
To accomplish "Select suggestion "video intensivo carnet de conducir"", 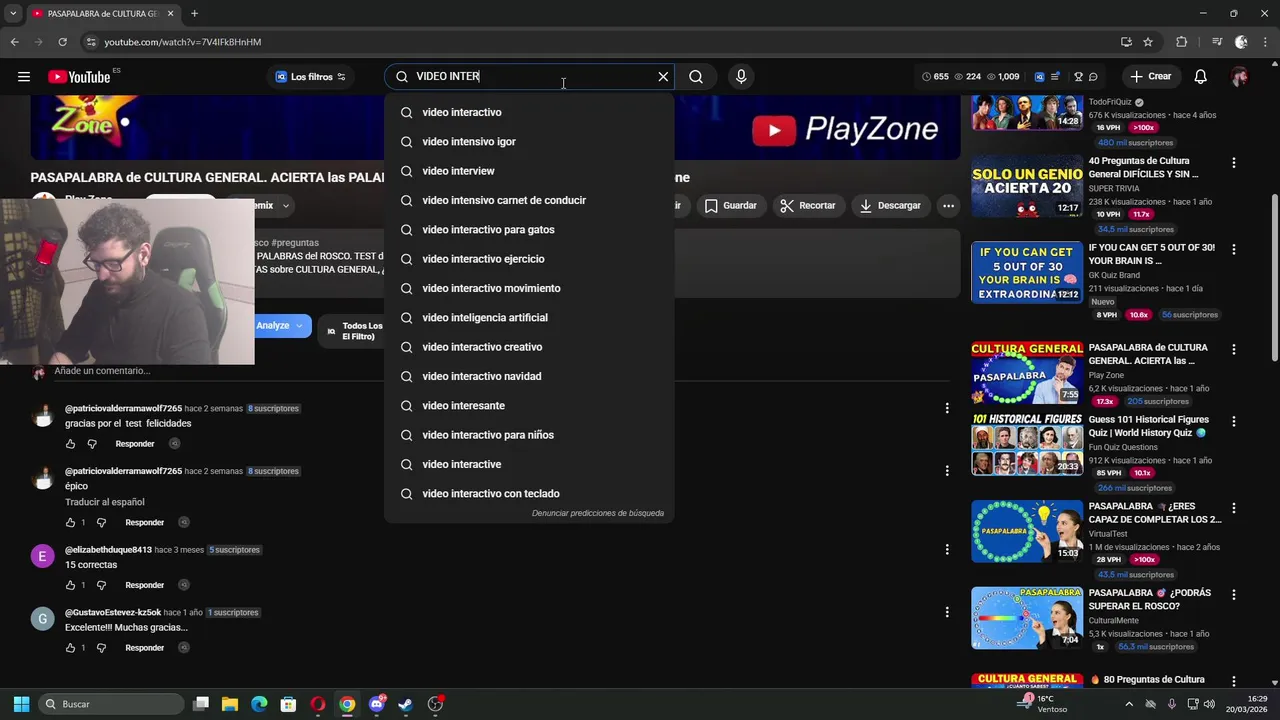I will click(x=529, y=200).
